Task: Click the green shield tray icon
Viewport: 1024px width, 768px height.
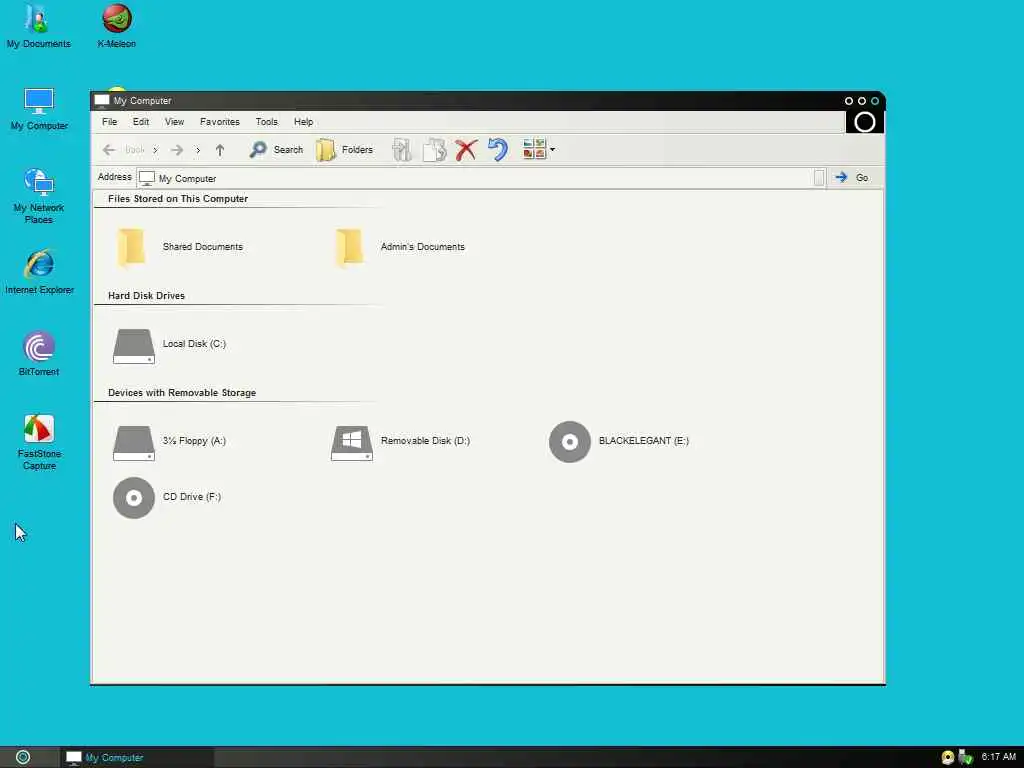Action: (x=966, y=758)
